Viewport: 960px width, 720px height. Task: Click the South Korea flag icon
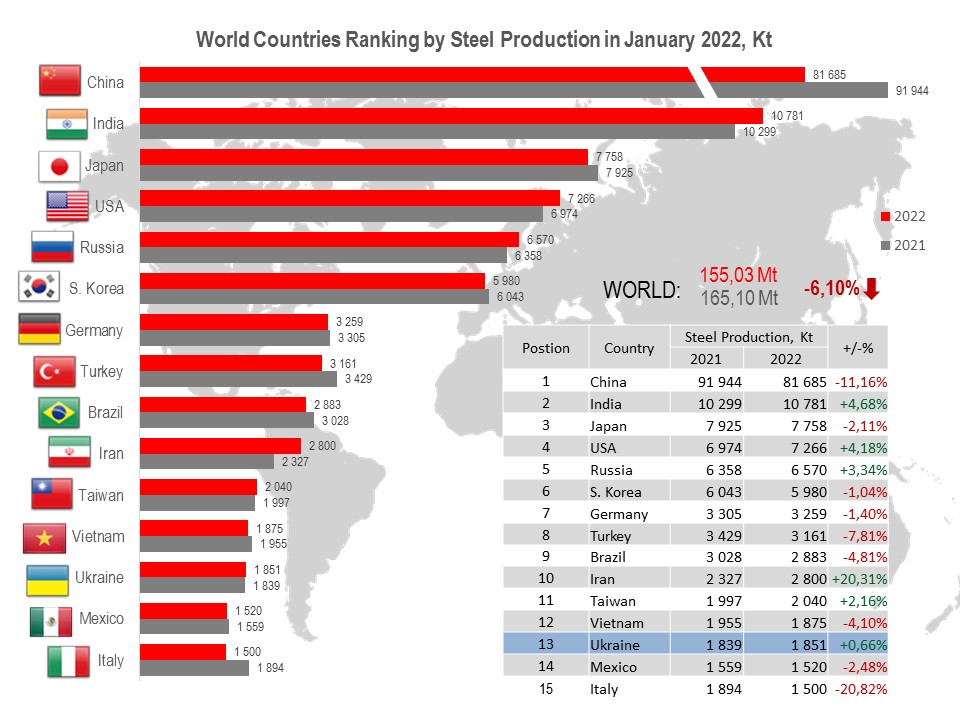point(39,286)
